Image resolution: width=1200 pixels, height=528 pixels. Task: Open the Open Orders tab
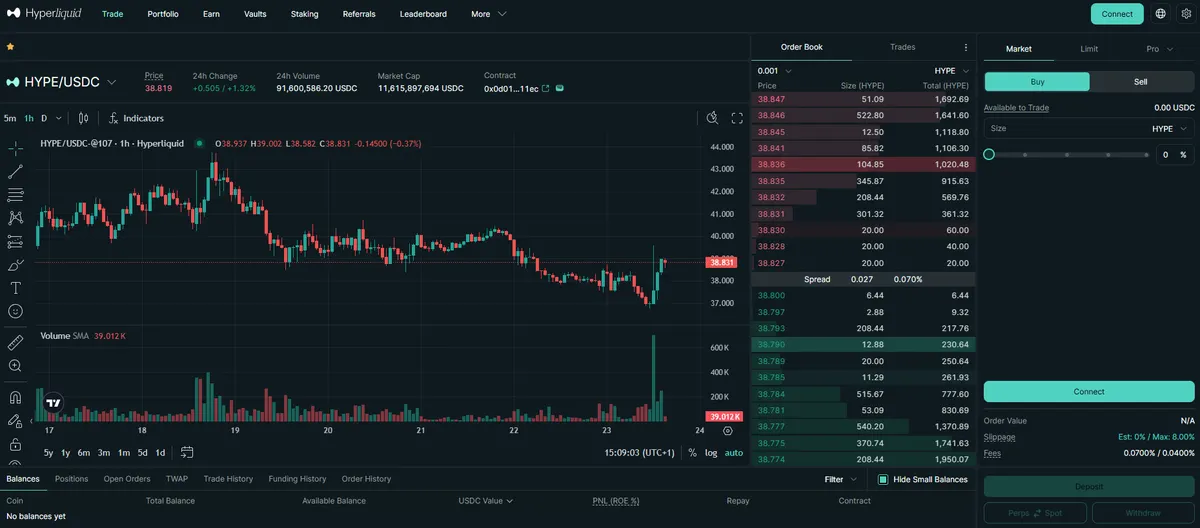(x=127, y=479)
